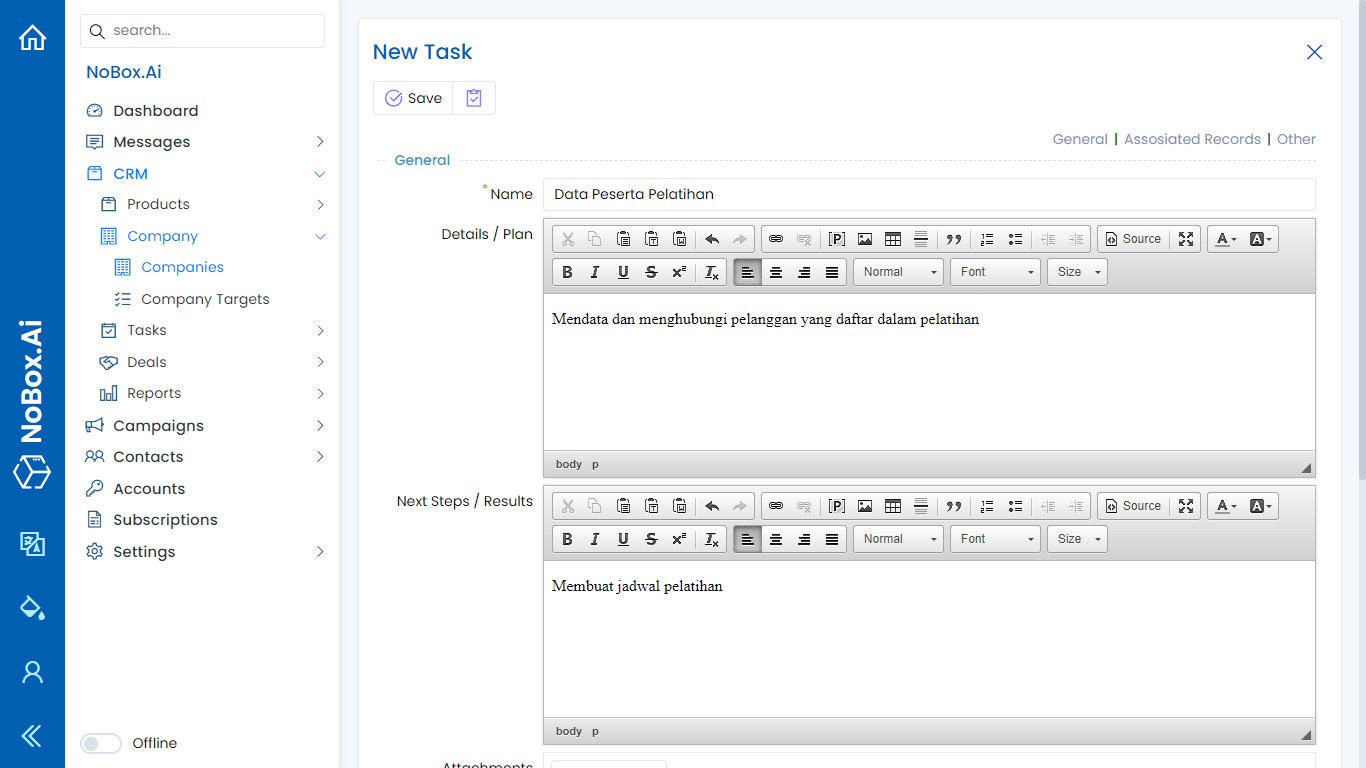
Task: Switch to the Assosiated Records tab
Action: 1192,139
